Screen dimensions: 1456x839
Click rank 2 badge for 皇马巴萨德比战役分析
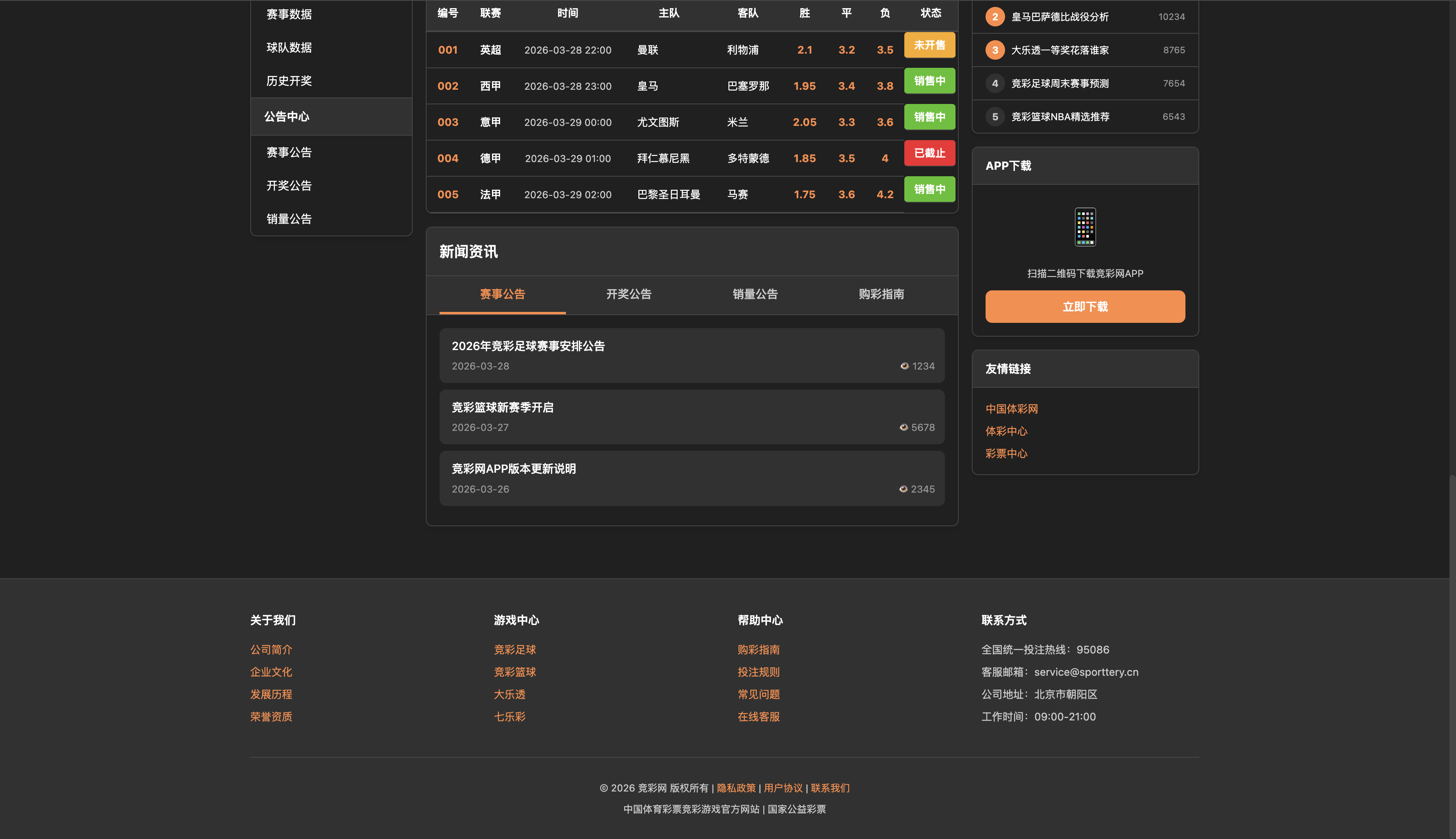tap(994, 17)
